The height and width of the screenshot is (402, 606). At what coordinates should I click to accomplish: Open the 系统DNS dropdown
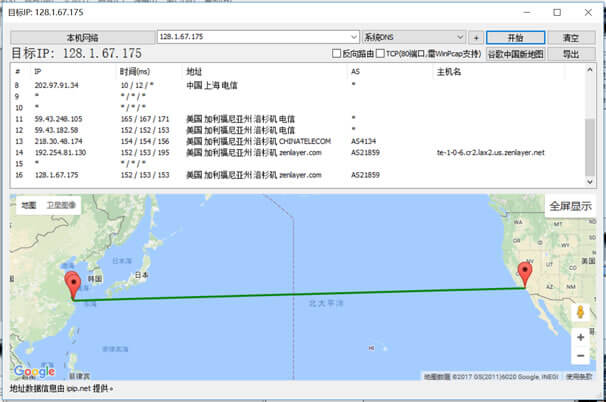[x=459, y=37]
